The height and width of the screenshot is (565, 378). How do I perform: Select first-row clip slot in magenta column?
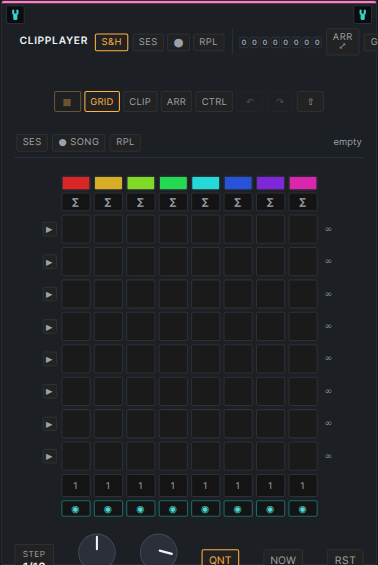coord(303,229)
